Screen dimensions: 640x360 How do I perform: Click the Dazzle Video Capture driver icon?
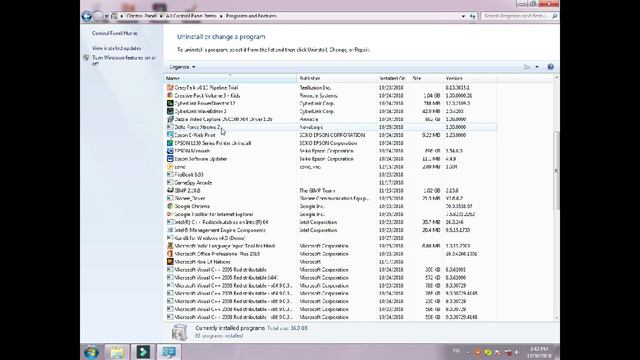(170, 119)
